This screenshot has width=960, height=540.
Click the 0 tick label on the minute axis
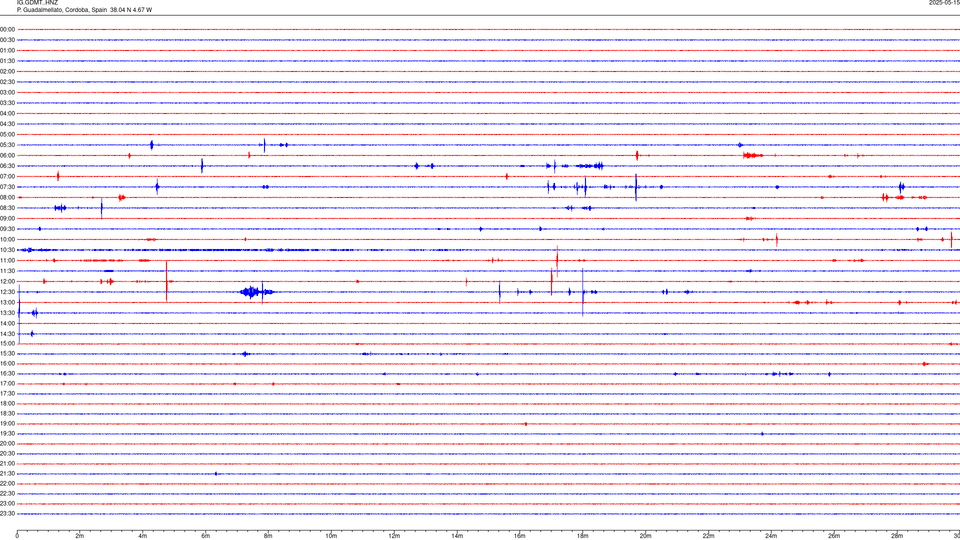pos(17,536)
